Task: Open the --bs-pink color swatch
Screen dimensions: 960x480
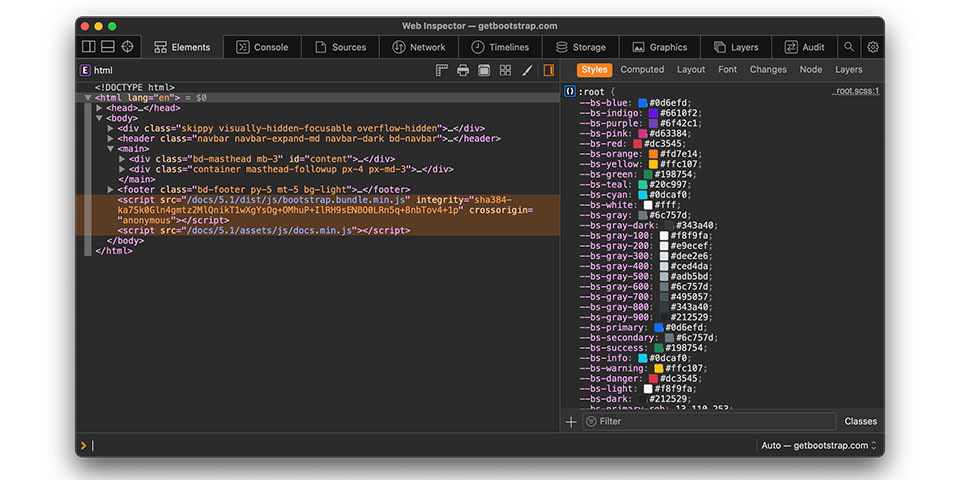Action: click(x=643, y=133)
